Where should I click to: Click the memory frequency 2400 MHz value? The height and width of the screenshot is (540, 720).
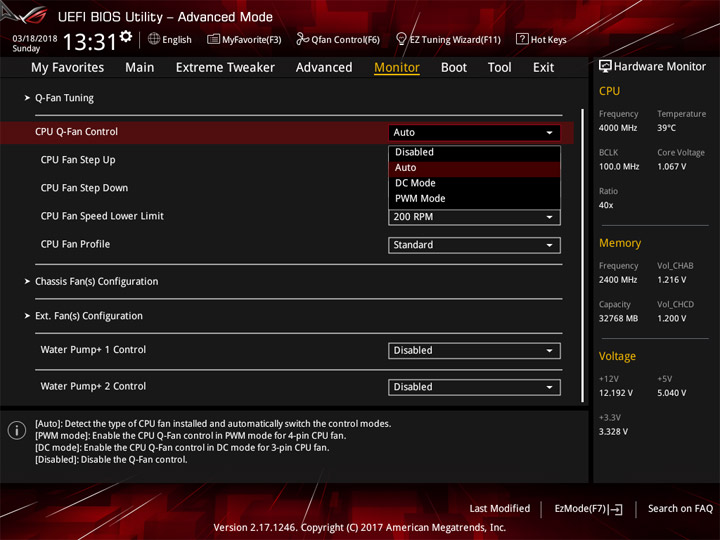[618, 280]
